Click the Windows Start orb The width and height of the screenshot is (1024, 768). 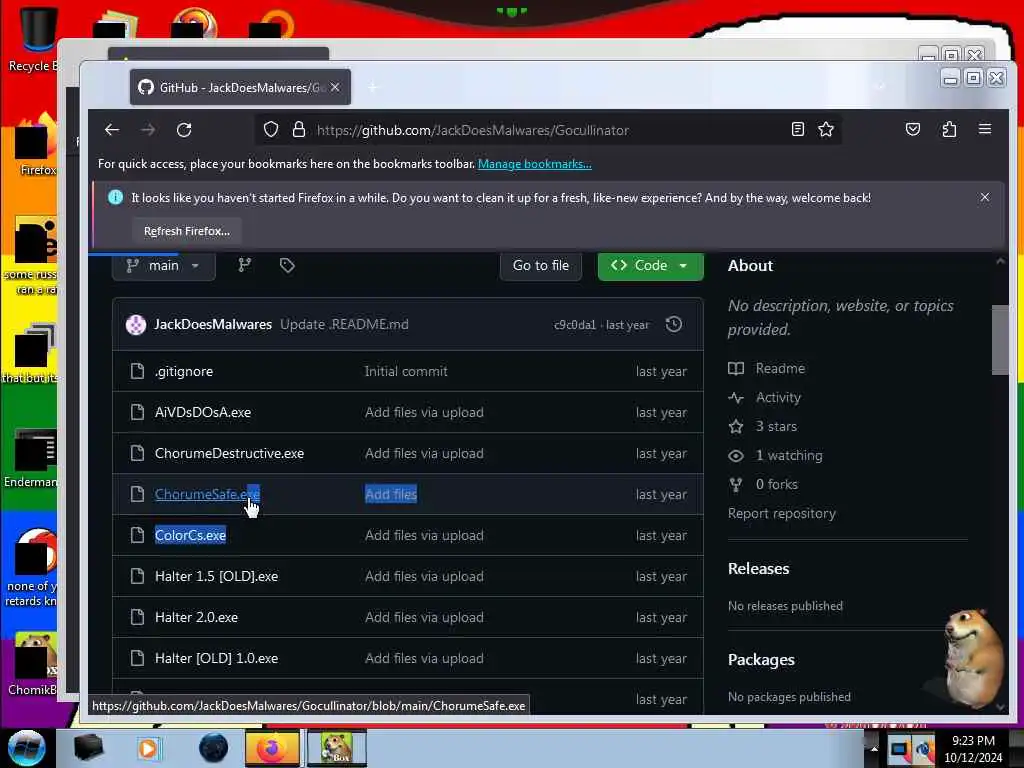27,748
